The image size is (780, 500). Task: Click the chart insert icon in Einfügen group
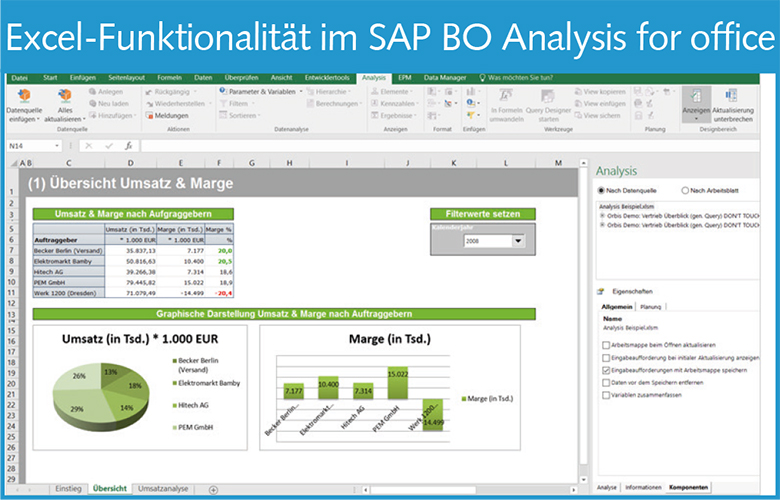(x=470, y=92)
